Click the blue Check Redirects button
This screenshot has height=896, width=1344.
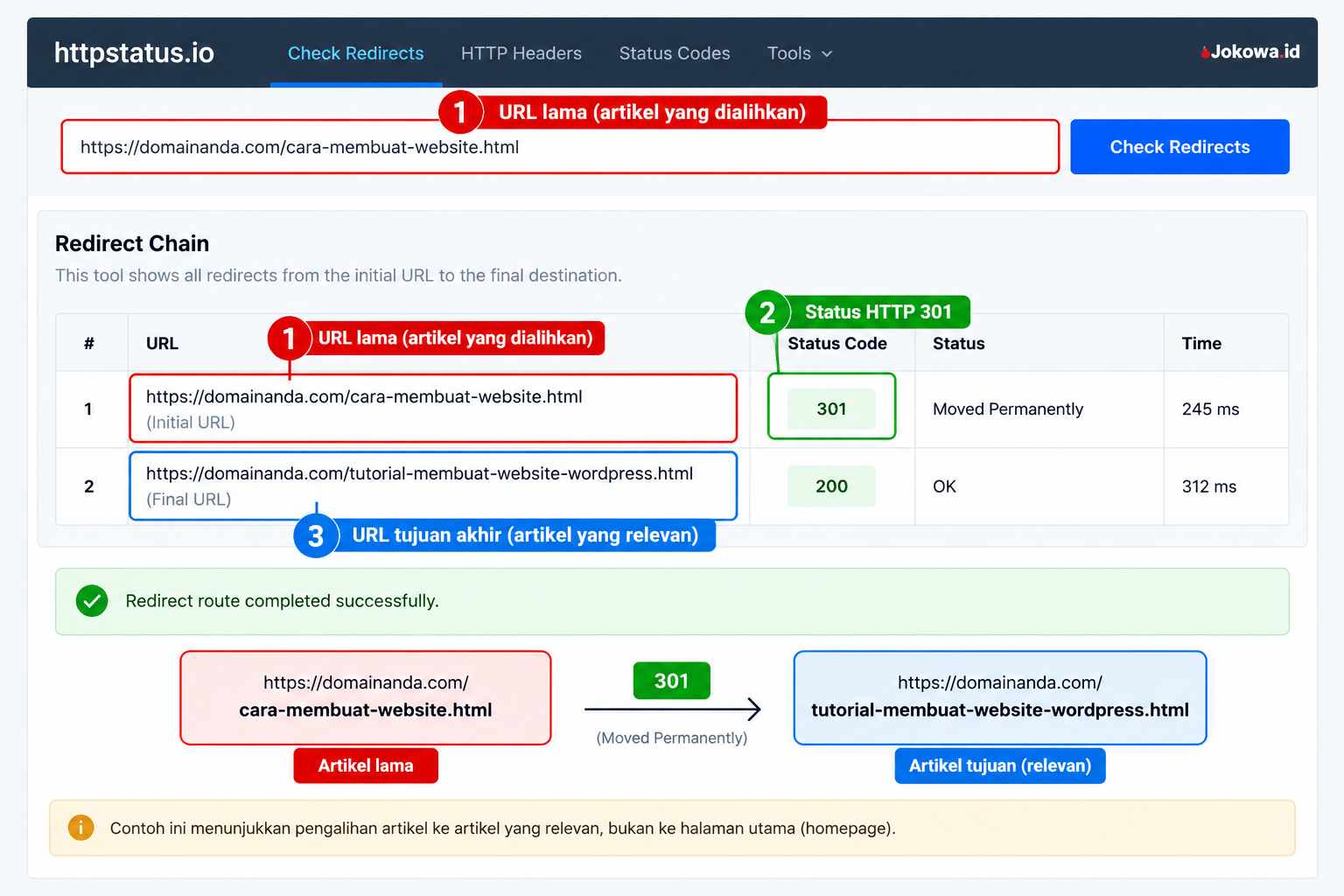(x=1179, y=147)
